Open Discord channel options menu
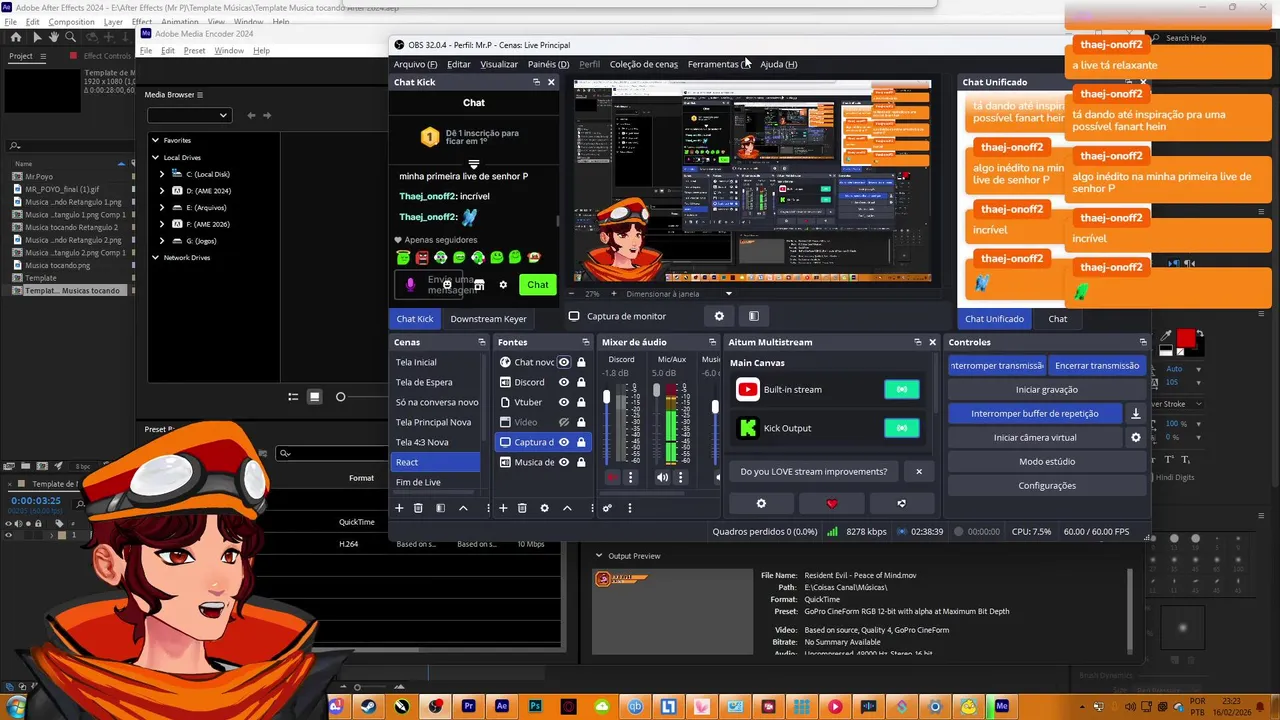 (x=630, y=478)
